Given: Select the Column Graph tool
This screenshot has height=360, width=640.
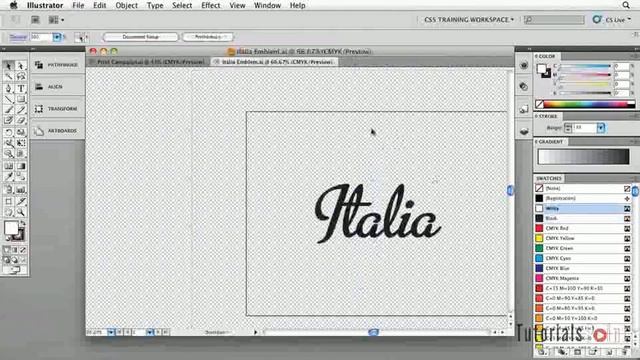Looking at the screenshot, I should tap(21, 189).
